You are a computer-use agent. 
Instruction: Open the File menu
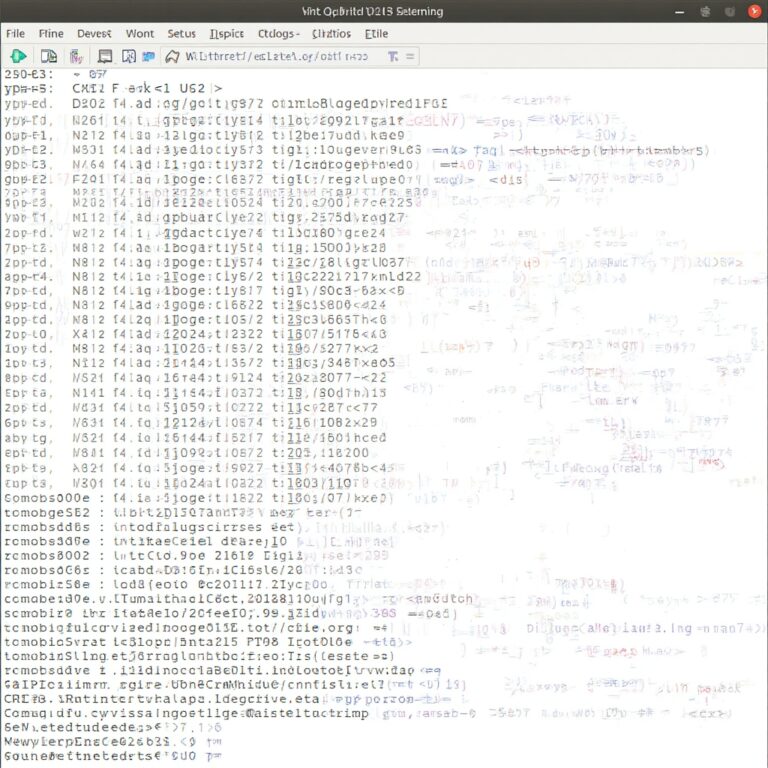click(x=16, y=34)
